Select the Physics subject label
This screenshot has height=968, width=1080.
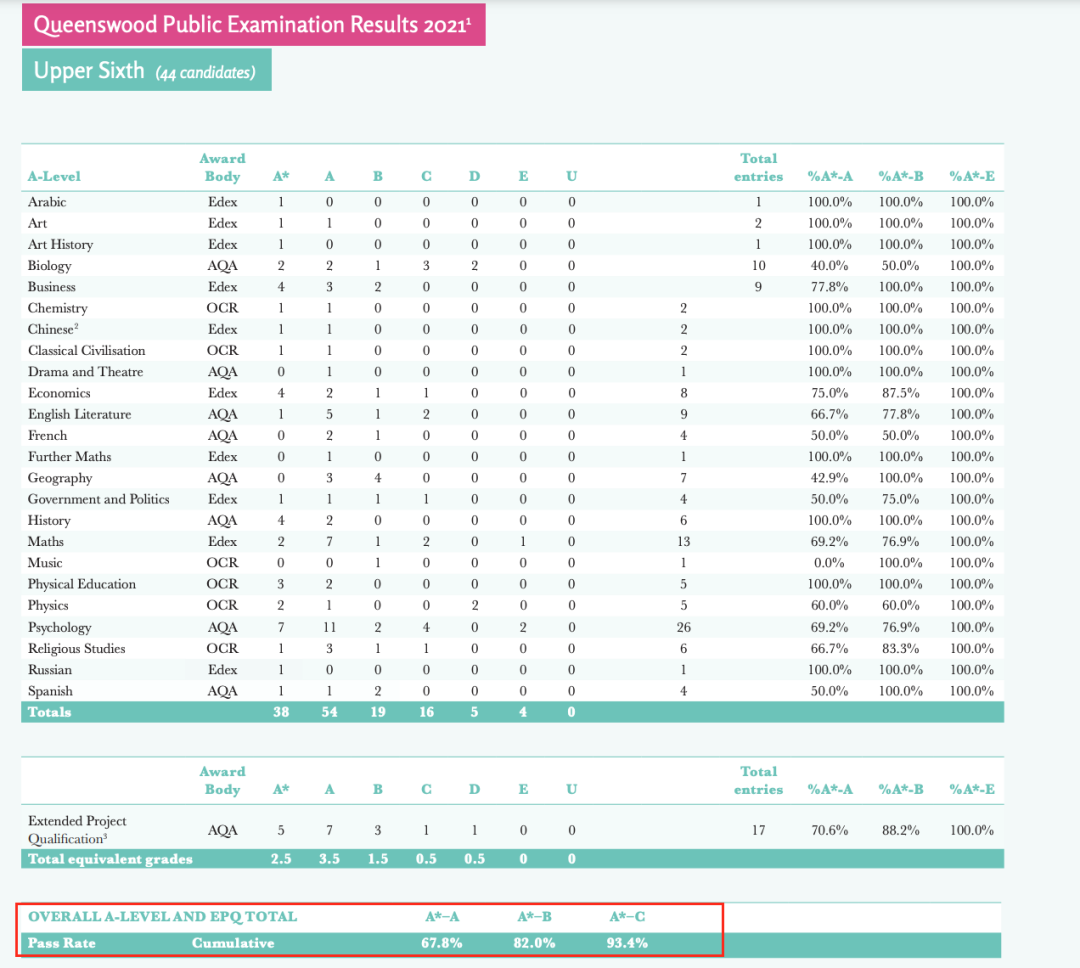48,606
